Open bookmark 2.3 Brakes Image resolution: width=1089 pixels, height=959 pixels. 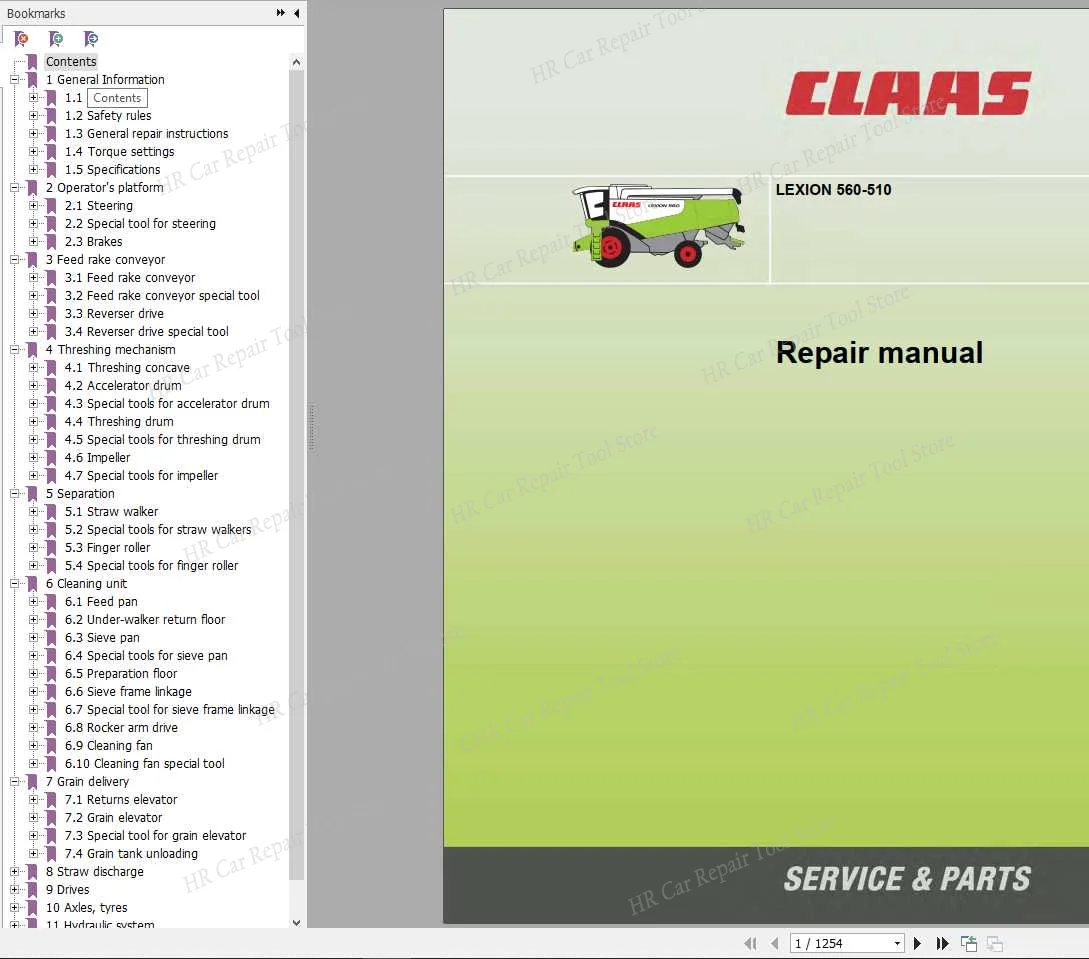[93, 242]
